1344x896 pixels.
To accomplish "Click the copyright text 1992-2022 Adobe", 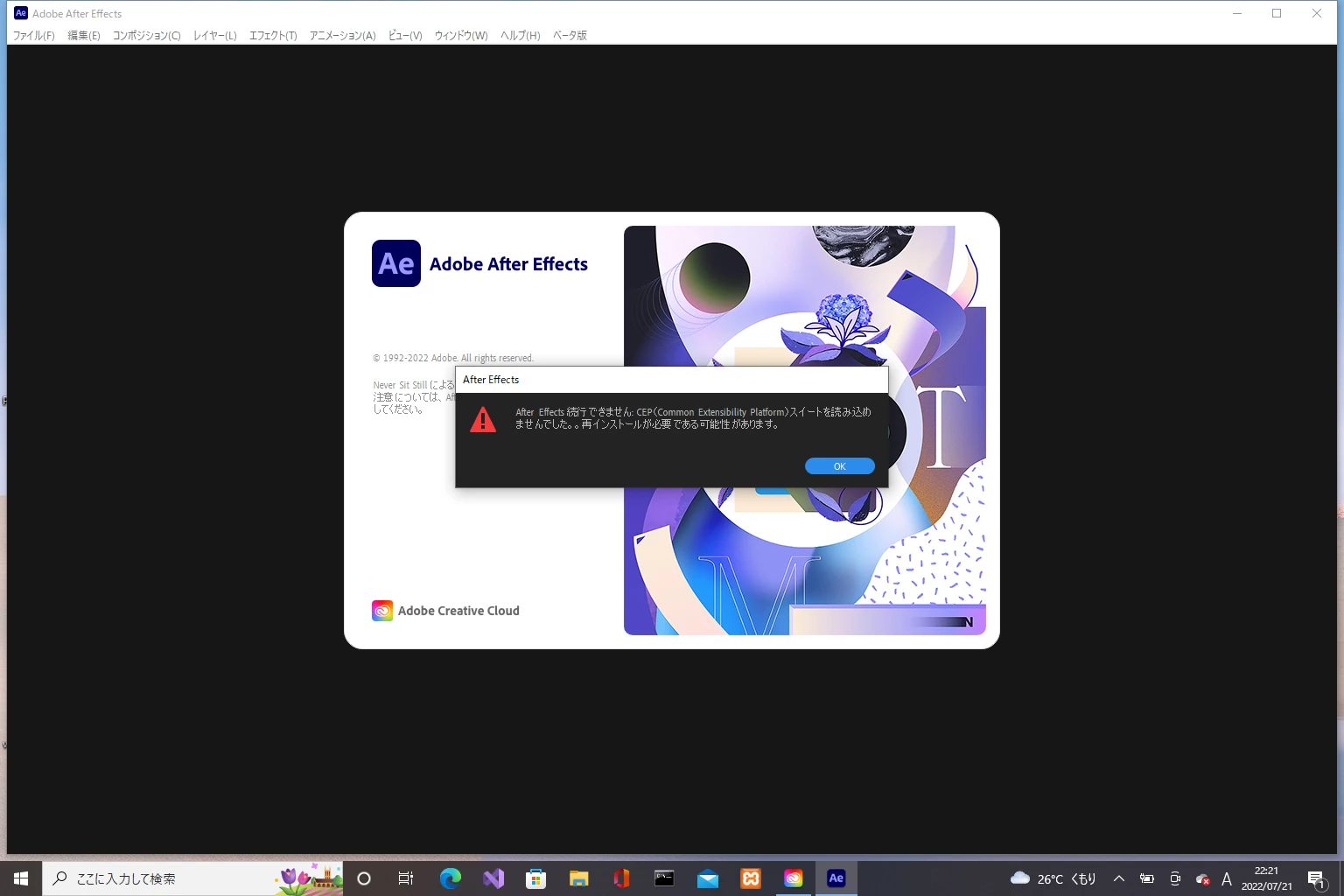I will tap(453, 358).
